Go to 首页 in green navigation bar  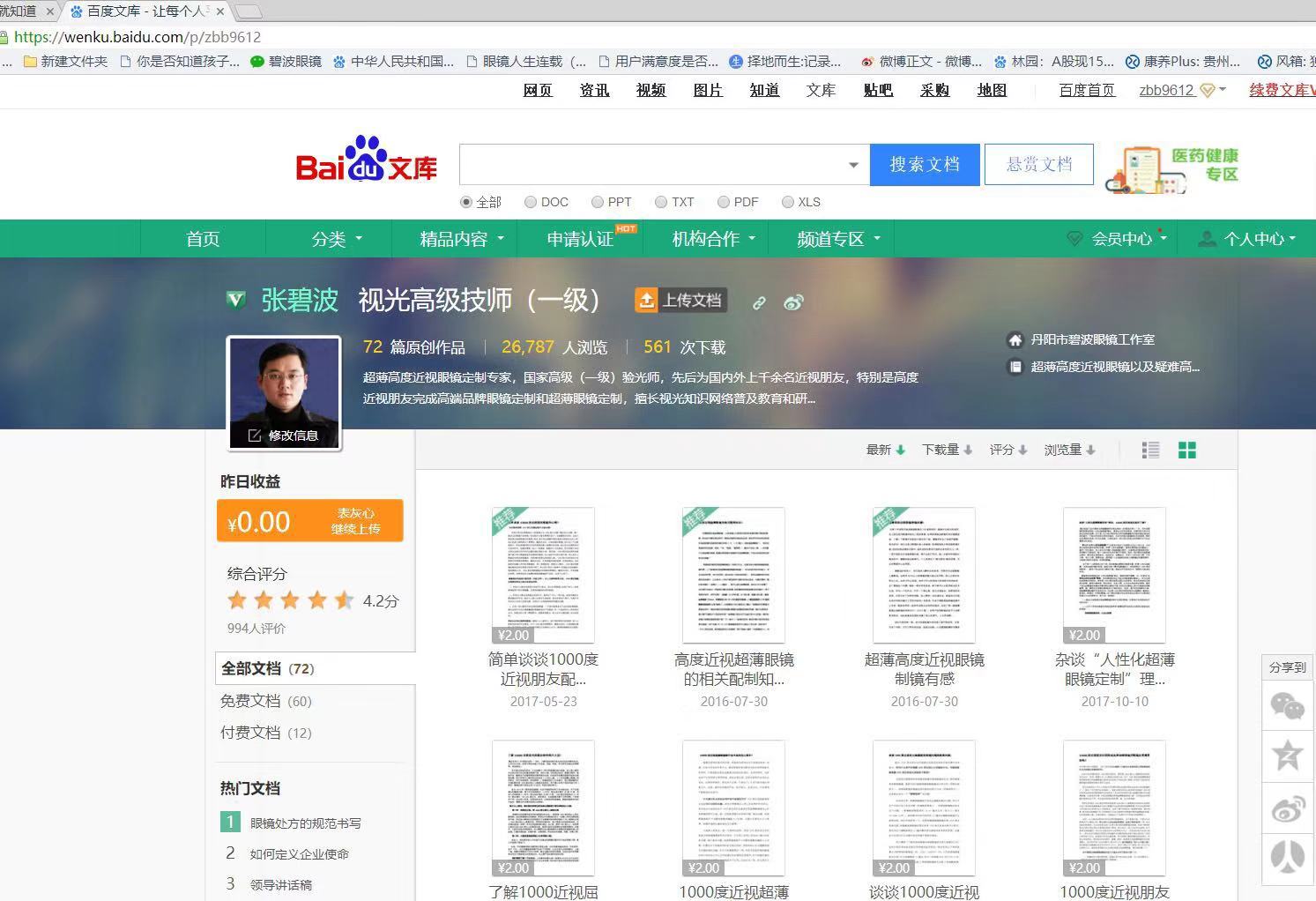click(x=203, y=239)
